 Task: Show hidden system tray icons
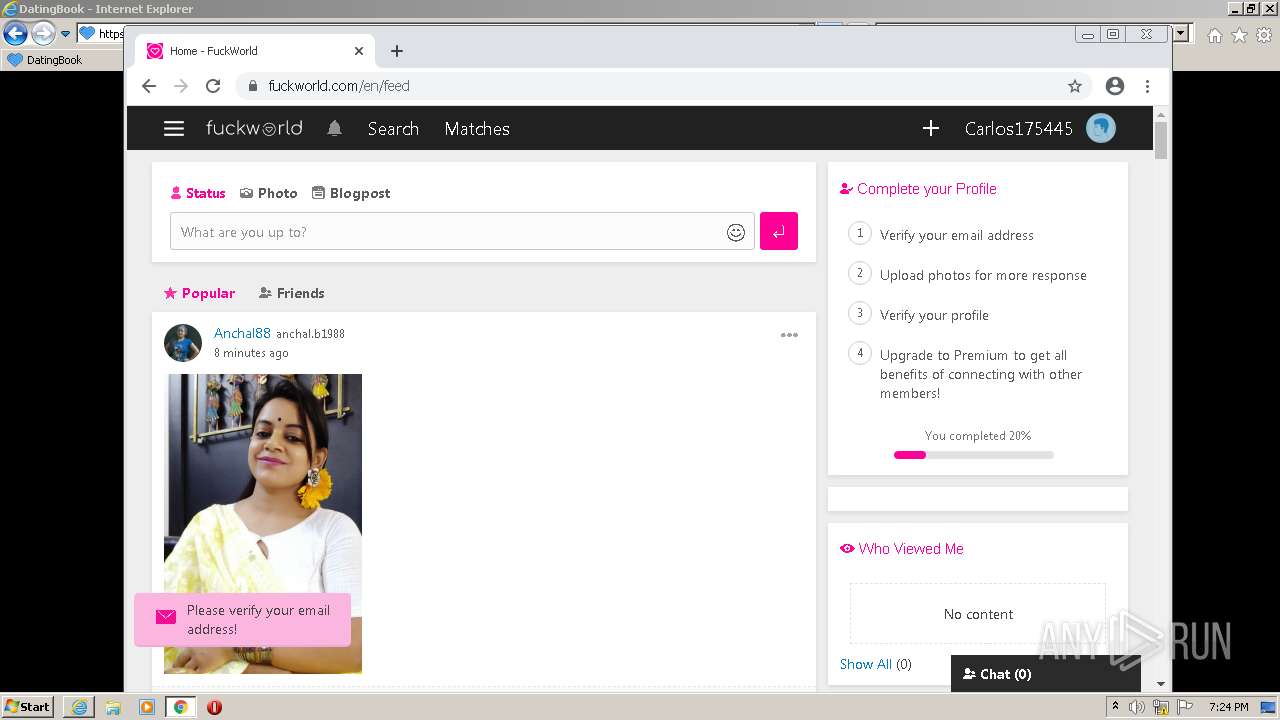[x=1115, y=706]
